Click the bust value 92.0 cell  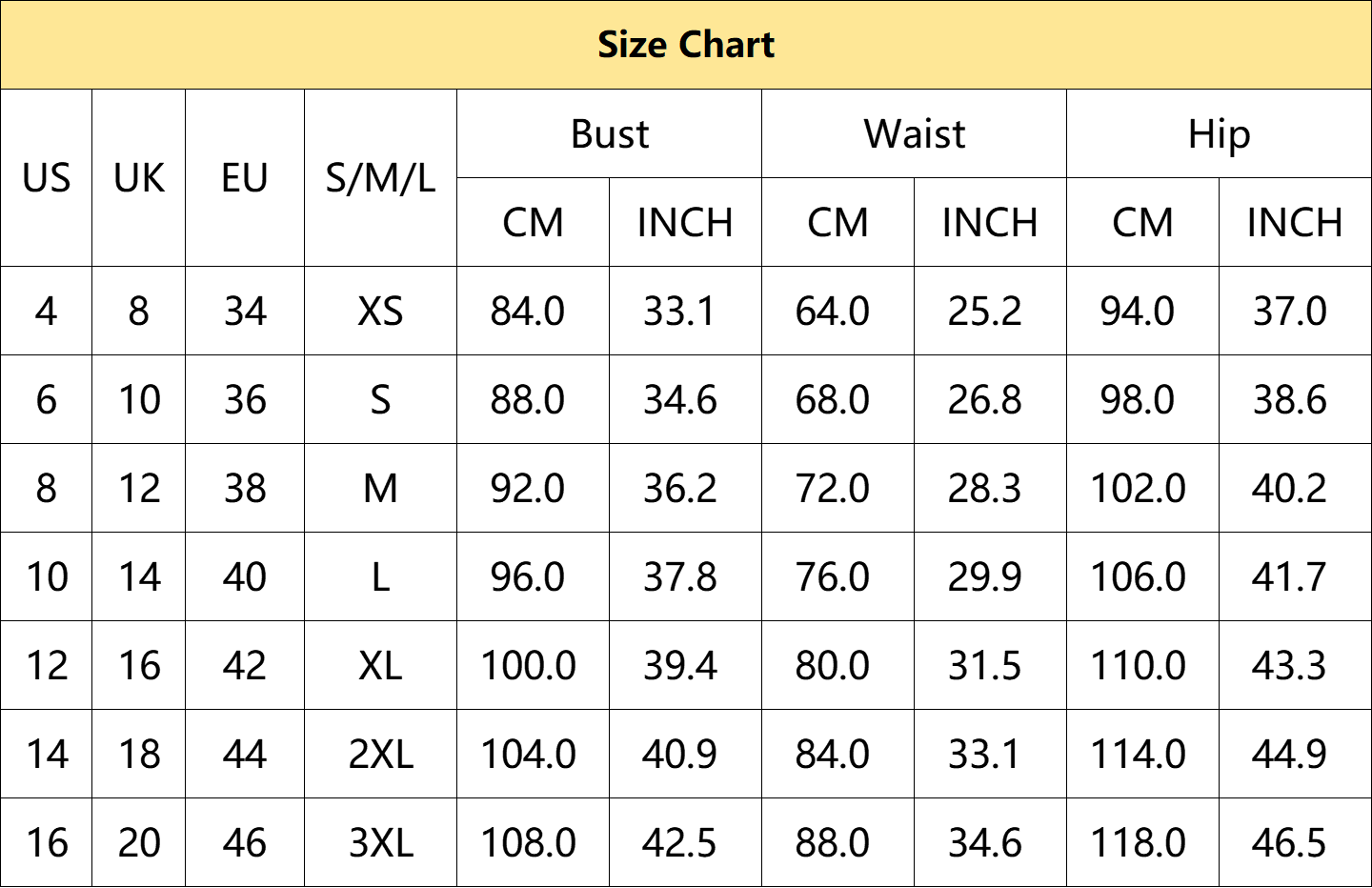pos(528,489)
